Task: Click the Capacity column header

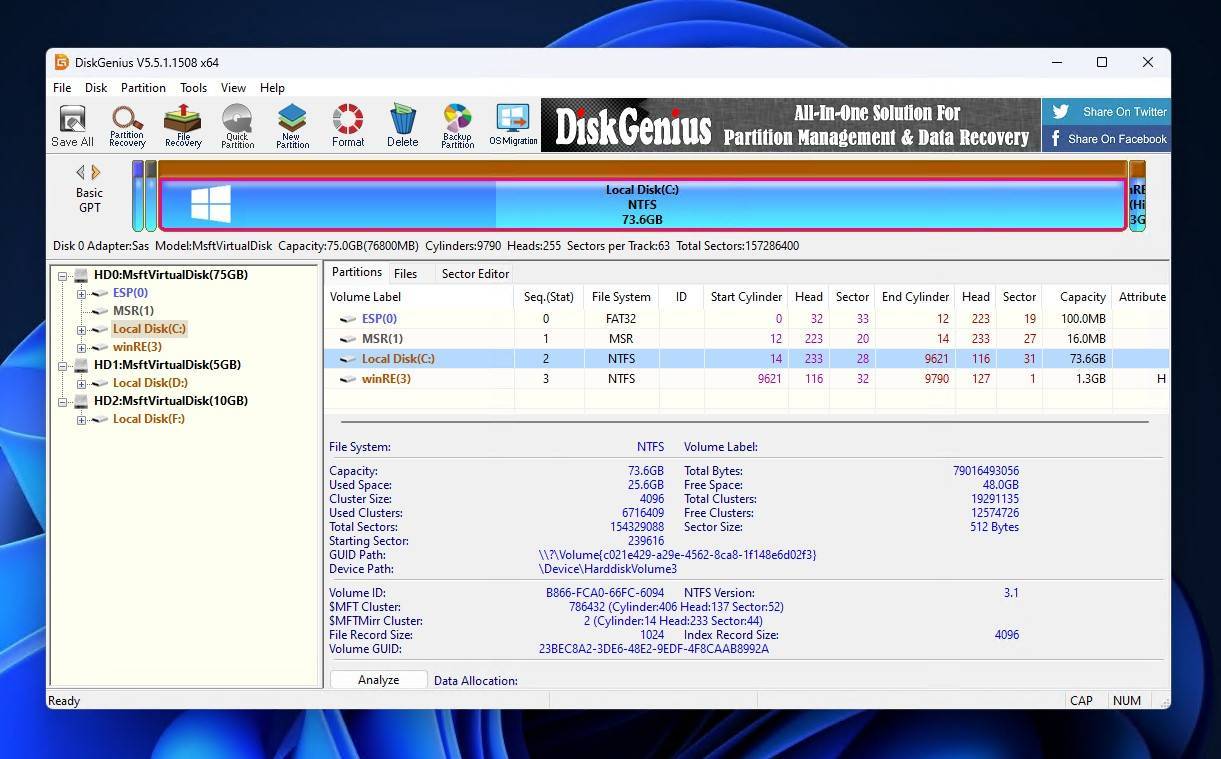Action: [x=1077, y=297]
